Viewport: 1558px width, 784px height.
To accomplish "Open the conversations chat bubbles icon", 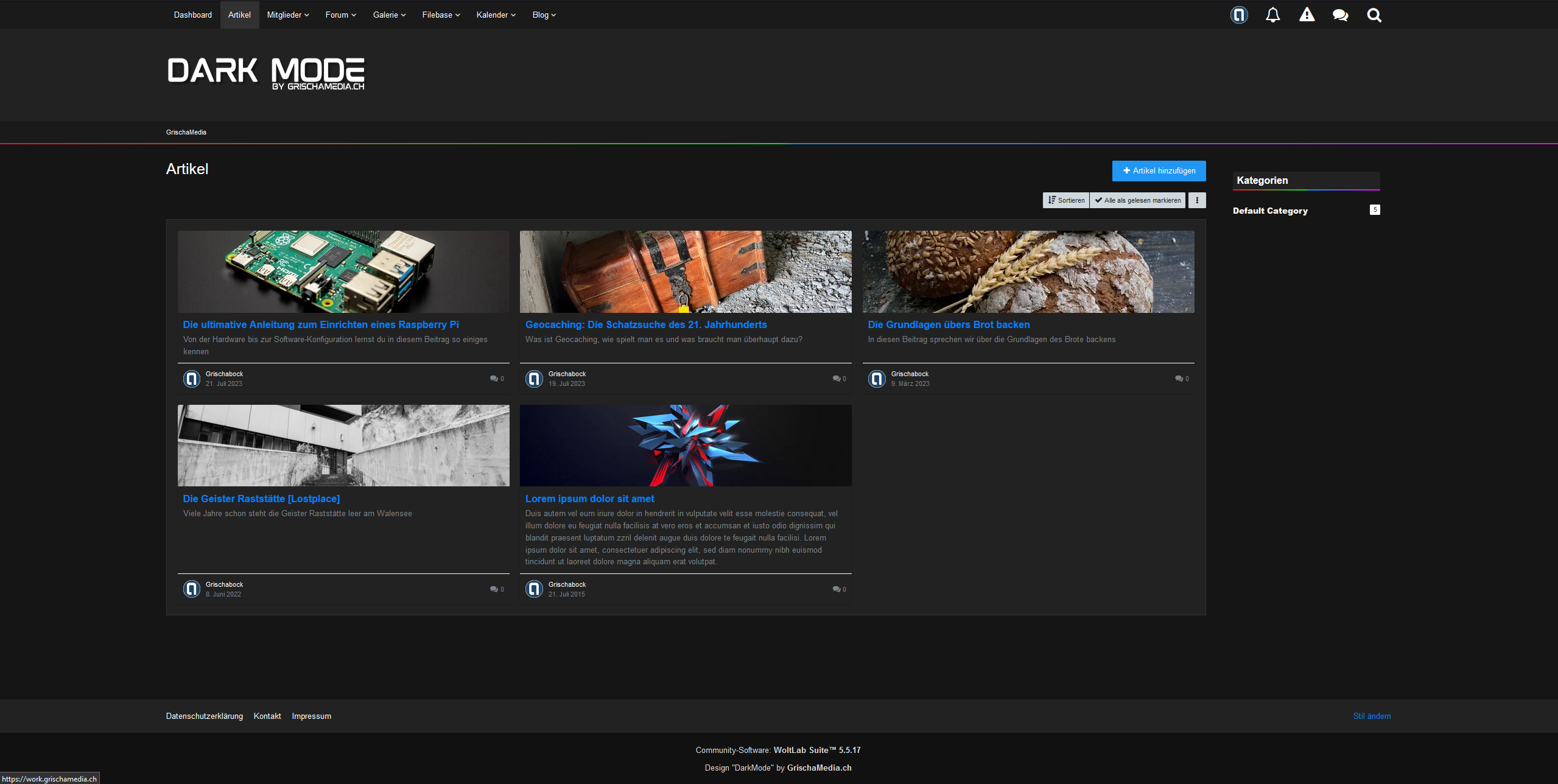I will [x=1340, y=15].
